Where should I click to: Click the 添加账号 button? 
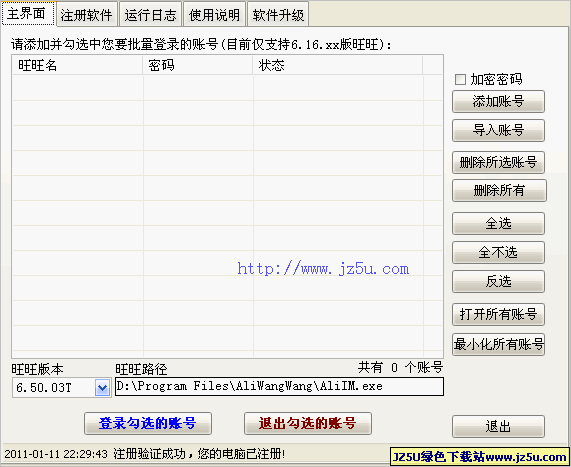pyautogui.click(x=498, y=102)
